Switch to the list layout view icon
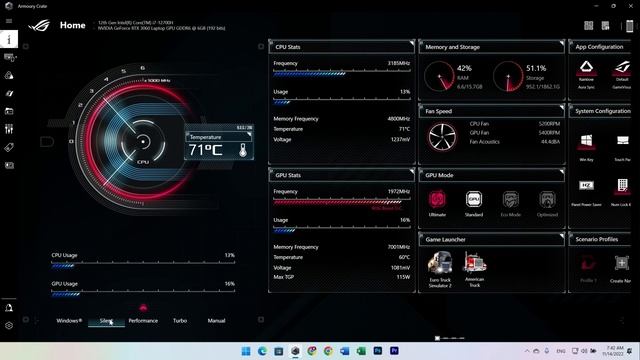The width and height of the screenshot is (640, 360). (x=605, y=26)
